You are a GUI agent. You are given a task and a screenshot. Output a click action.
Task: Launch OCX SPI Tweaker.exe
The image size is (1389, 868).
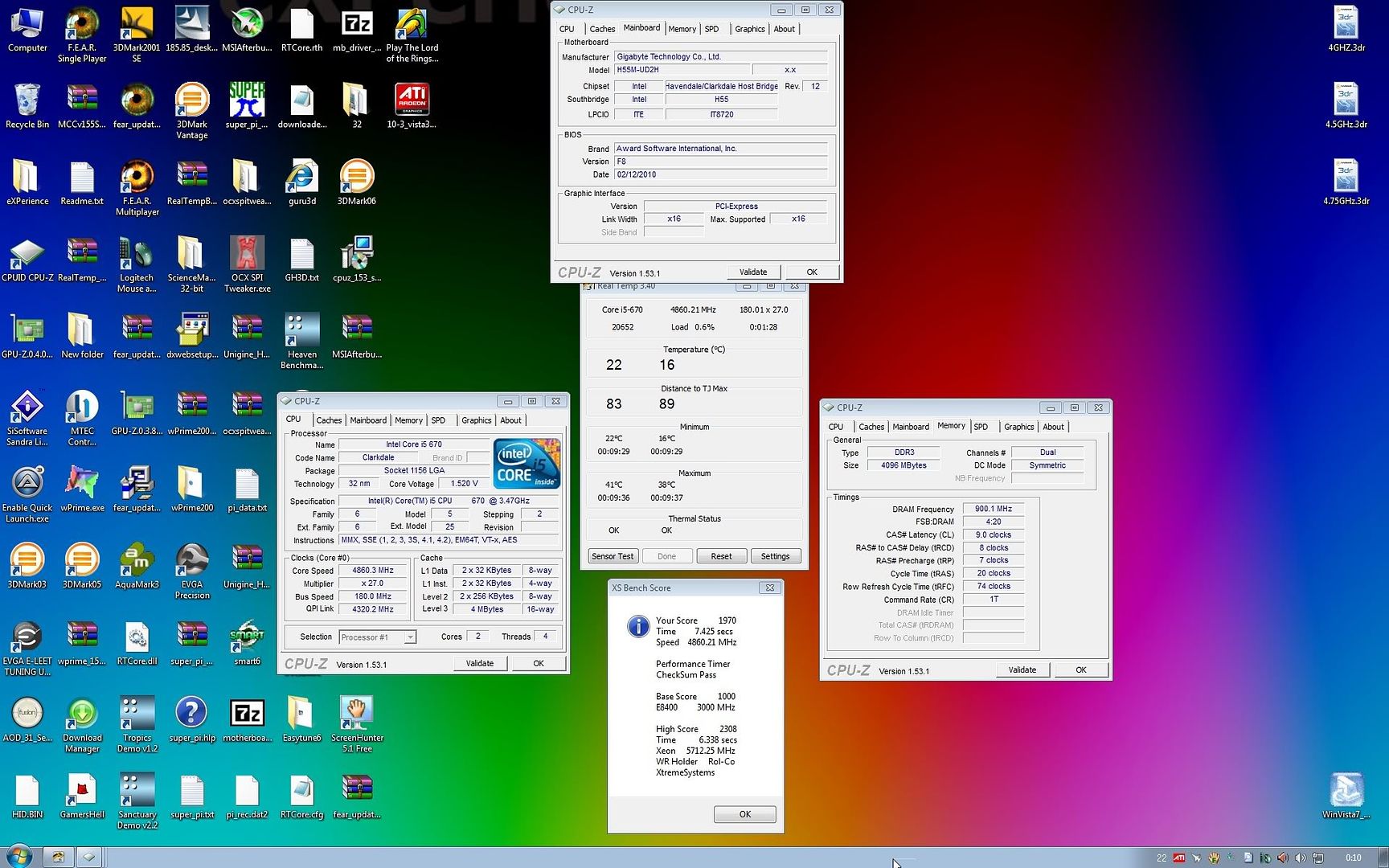pos(247,265)
